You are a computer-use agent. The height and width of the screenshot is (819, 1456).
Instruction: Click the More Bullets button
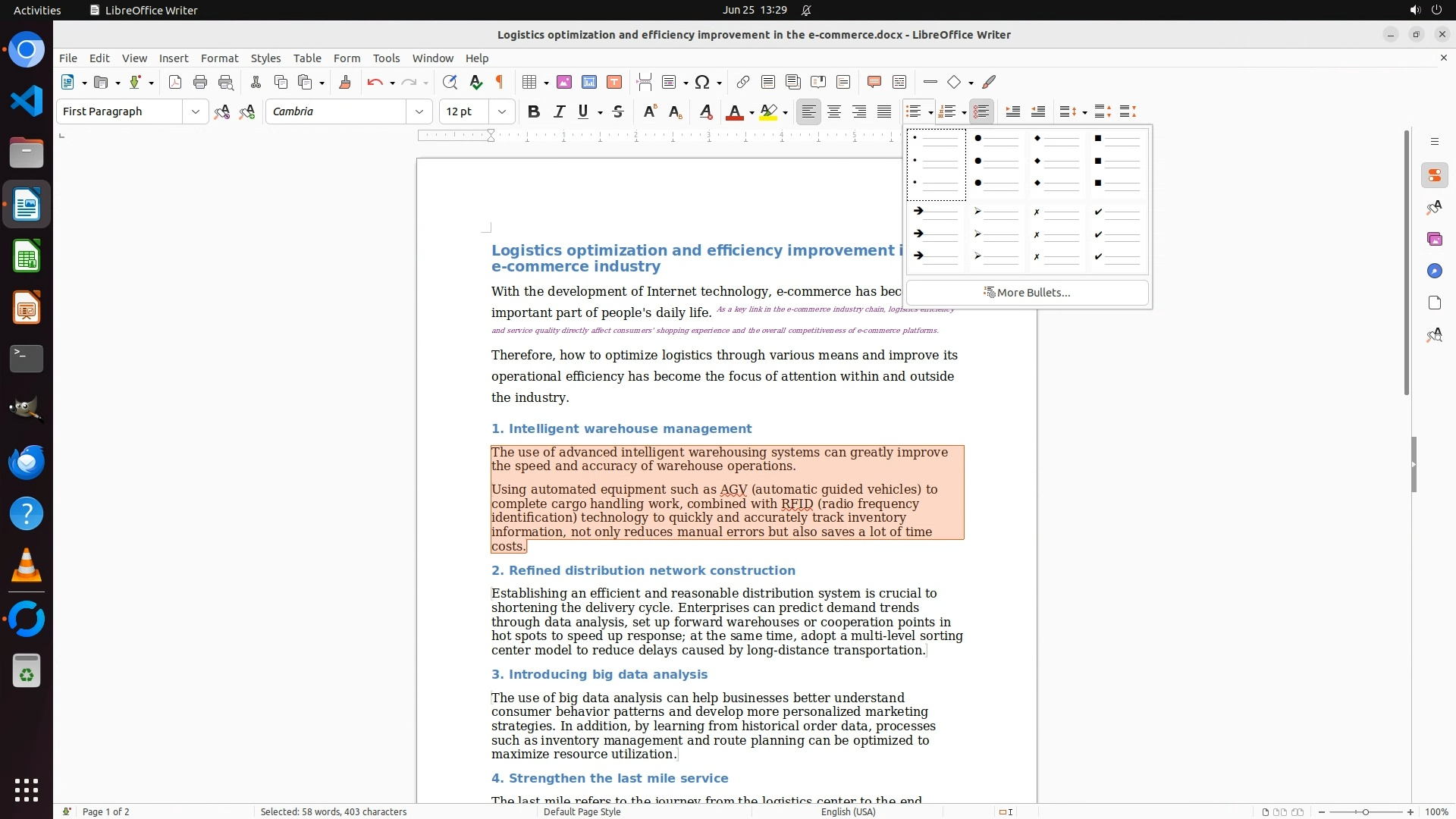coord(1027,293)
